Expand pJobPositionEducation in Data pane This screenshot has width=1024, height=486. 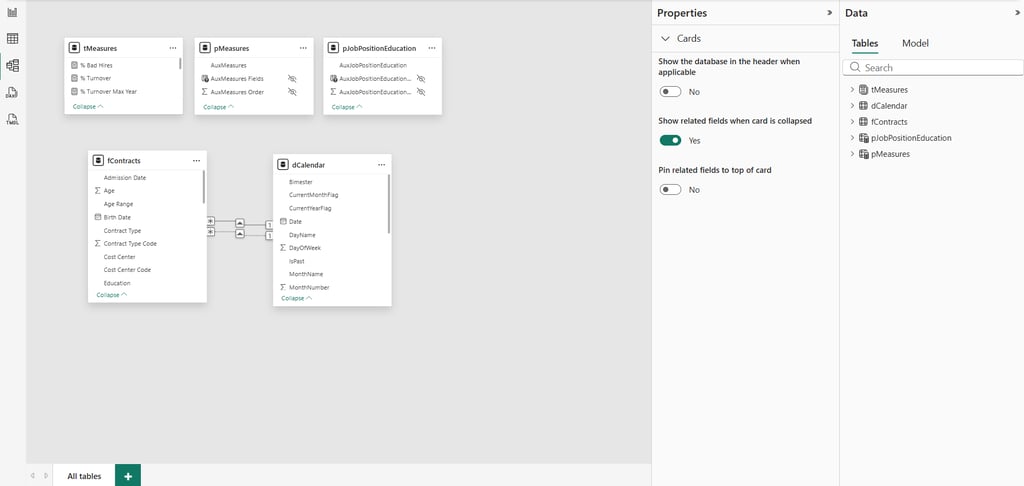tap(852, 138)
